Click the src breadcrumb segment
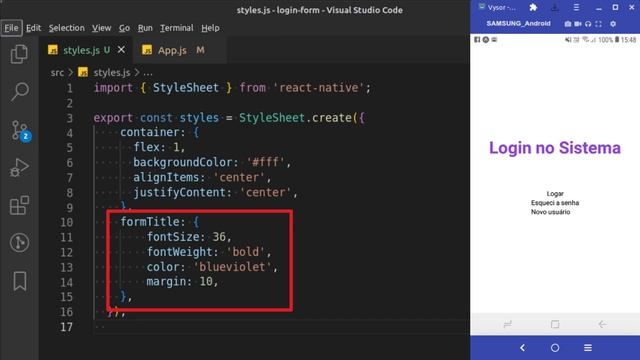Screen dimensions: 640x360 pyautogui.click(x=57, y=73)
